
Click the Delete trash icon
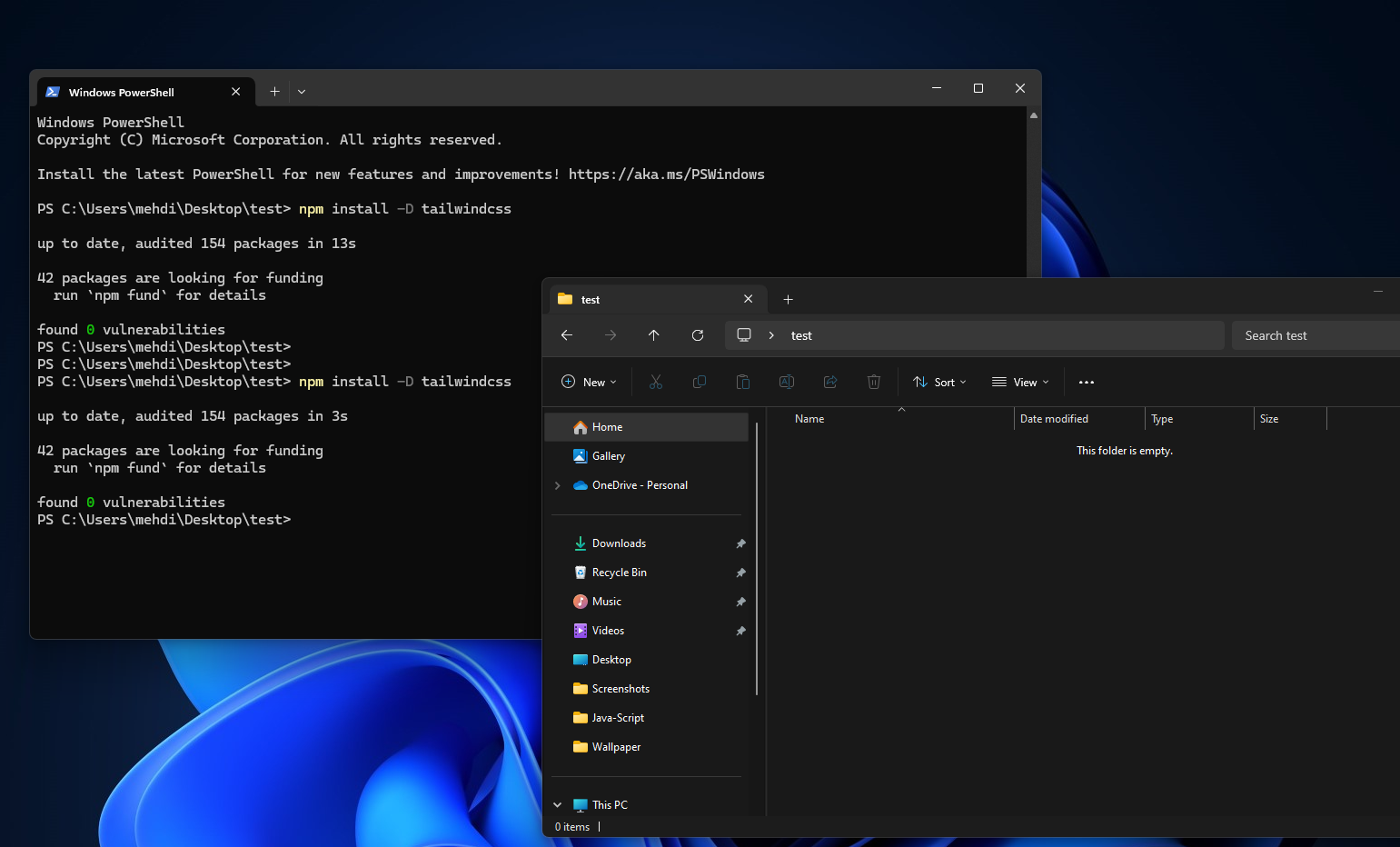coord(874,382)
